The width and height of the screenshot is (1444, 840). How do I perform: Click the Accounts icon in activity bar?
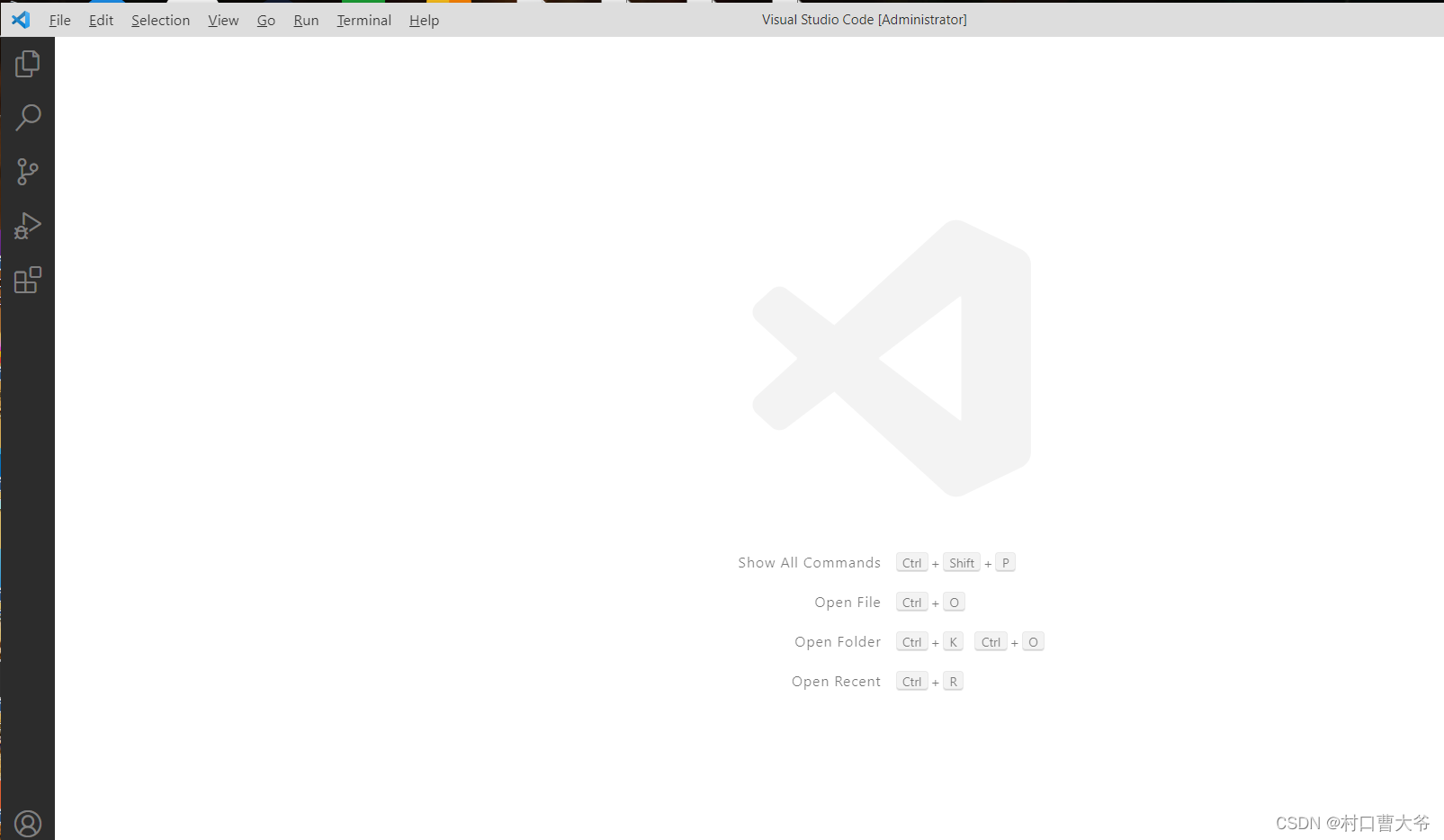pos(28,824)
